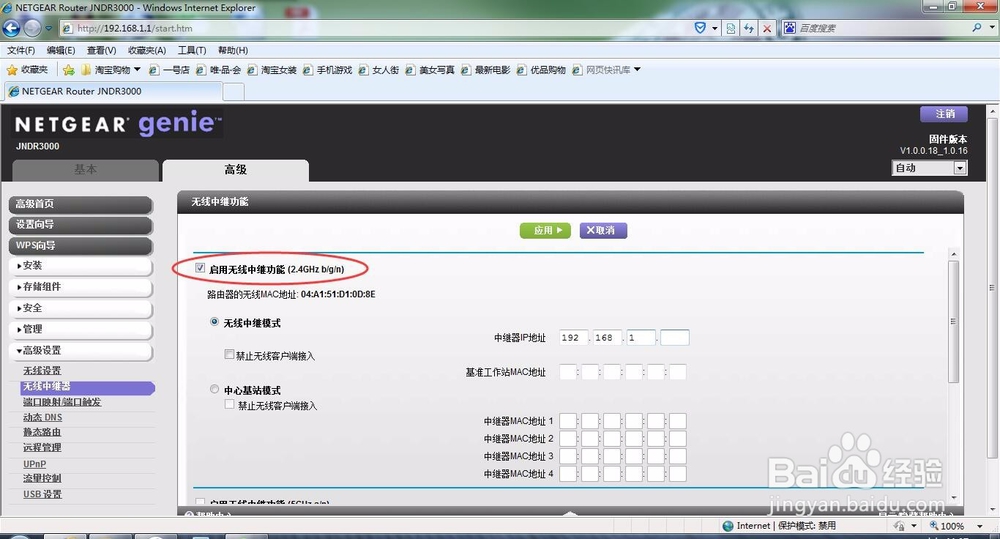Click the last octet field of 中继器IP地址

click(x=675, y=337)
